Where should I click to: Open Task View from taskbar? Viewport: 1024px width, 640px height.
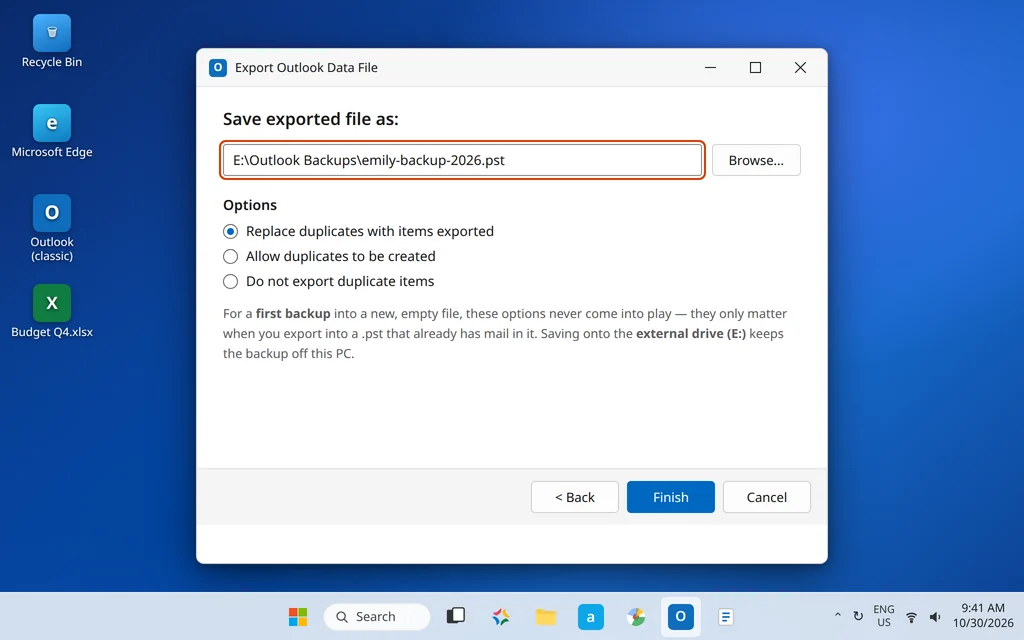coord(456,616)
